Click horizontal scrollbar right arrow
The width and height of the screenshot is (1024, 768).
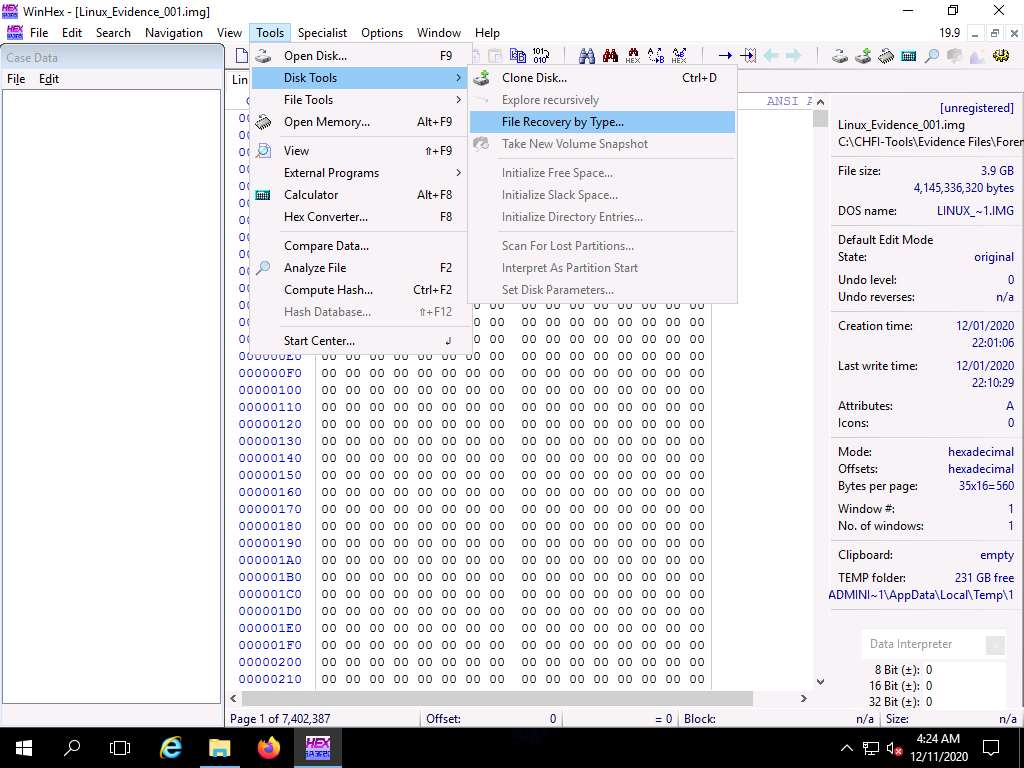pyautogui.click(x=804, y=698)
